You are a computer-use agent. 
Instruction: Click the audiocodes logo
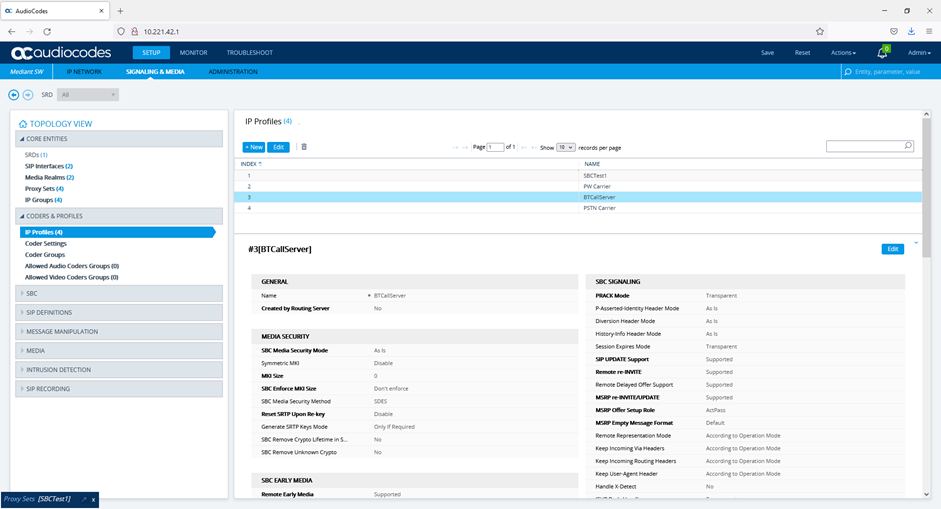61,53
